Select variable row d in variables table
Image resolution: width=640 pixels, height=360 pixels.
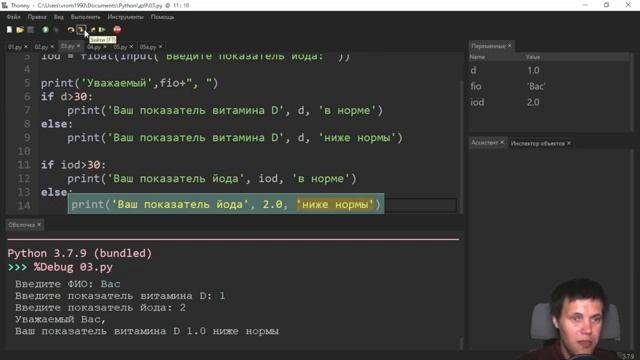(x=549, y=70)
